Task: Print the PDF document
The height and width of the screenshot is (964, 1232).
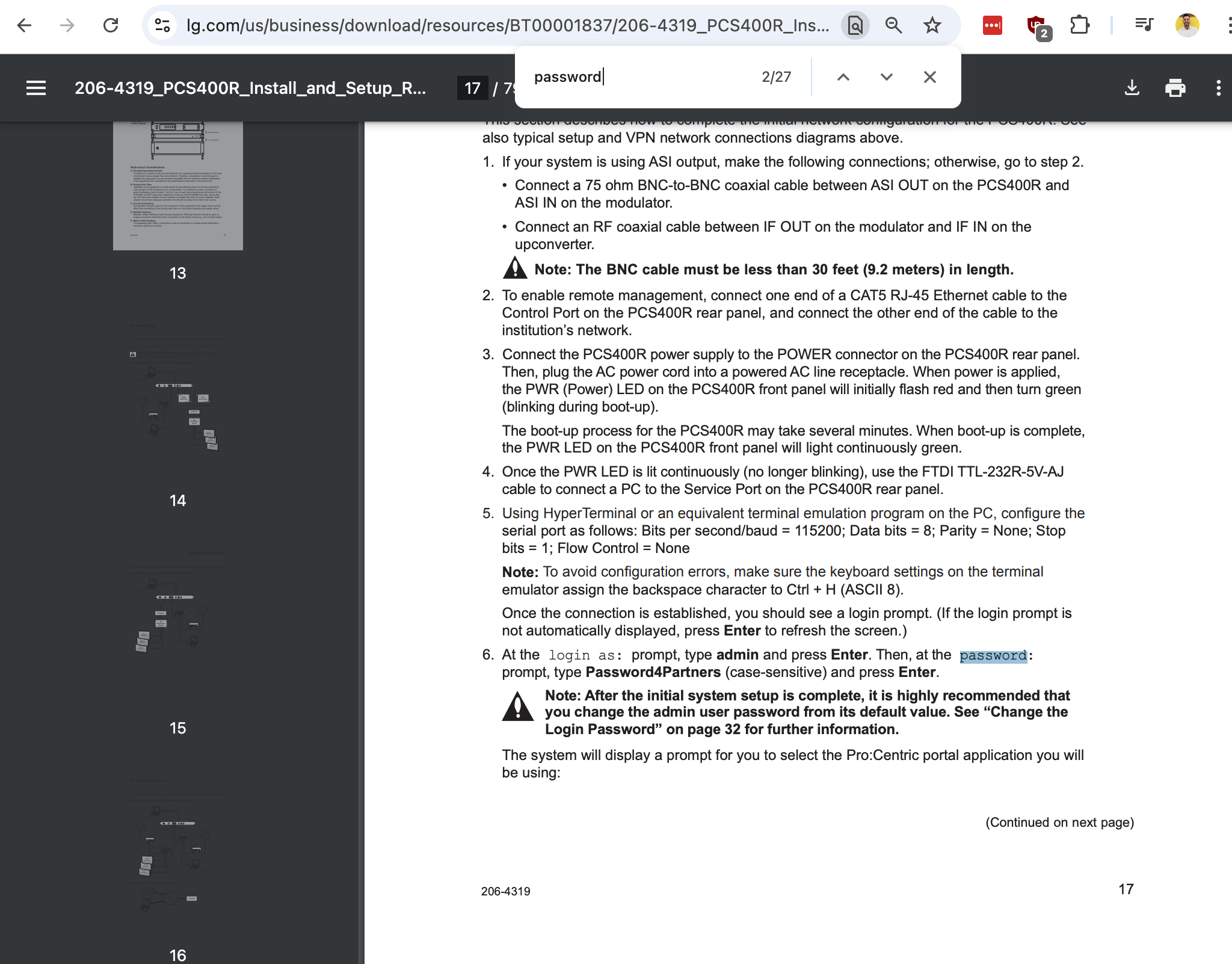Action: (x=1175, y=88)
